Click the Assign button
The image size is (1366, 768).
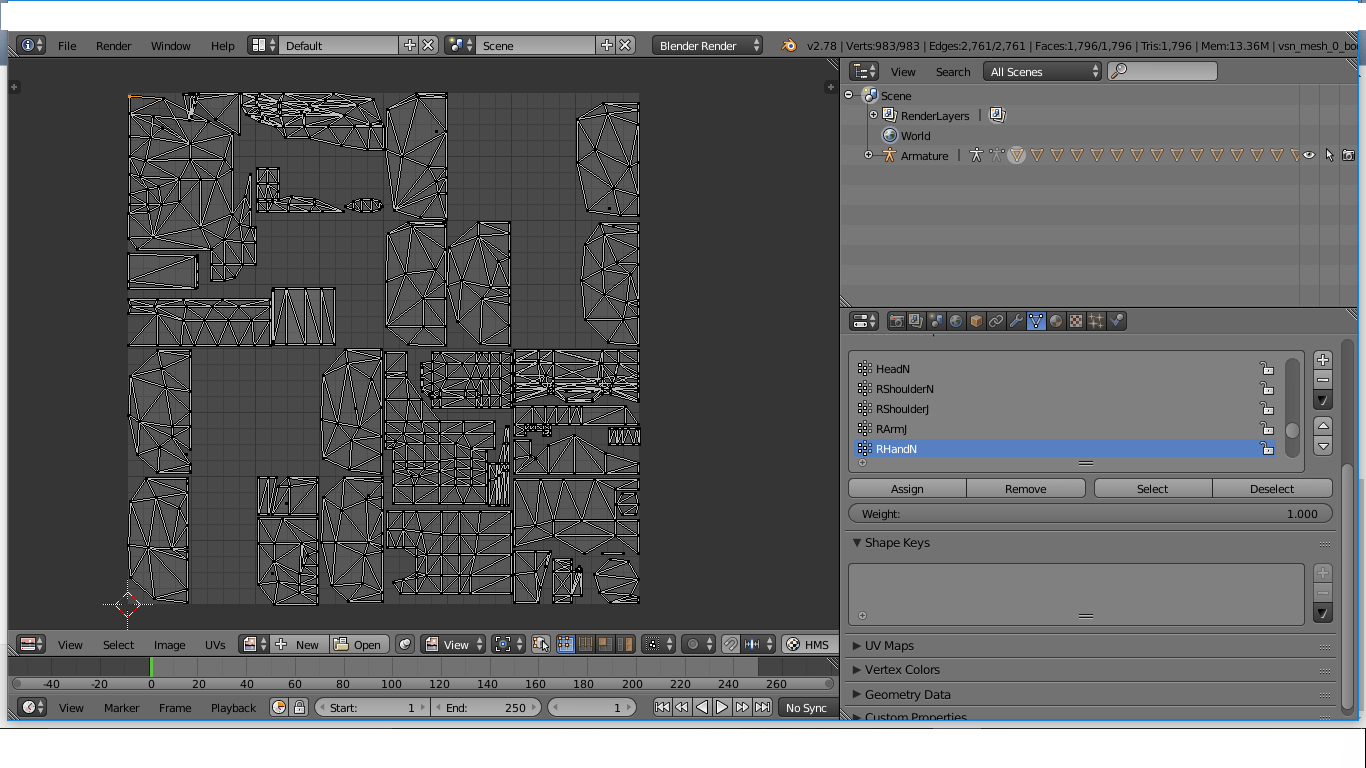907,489
